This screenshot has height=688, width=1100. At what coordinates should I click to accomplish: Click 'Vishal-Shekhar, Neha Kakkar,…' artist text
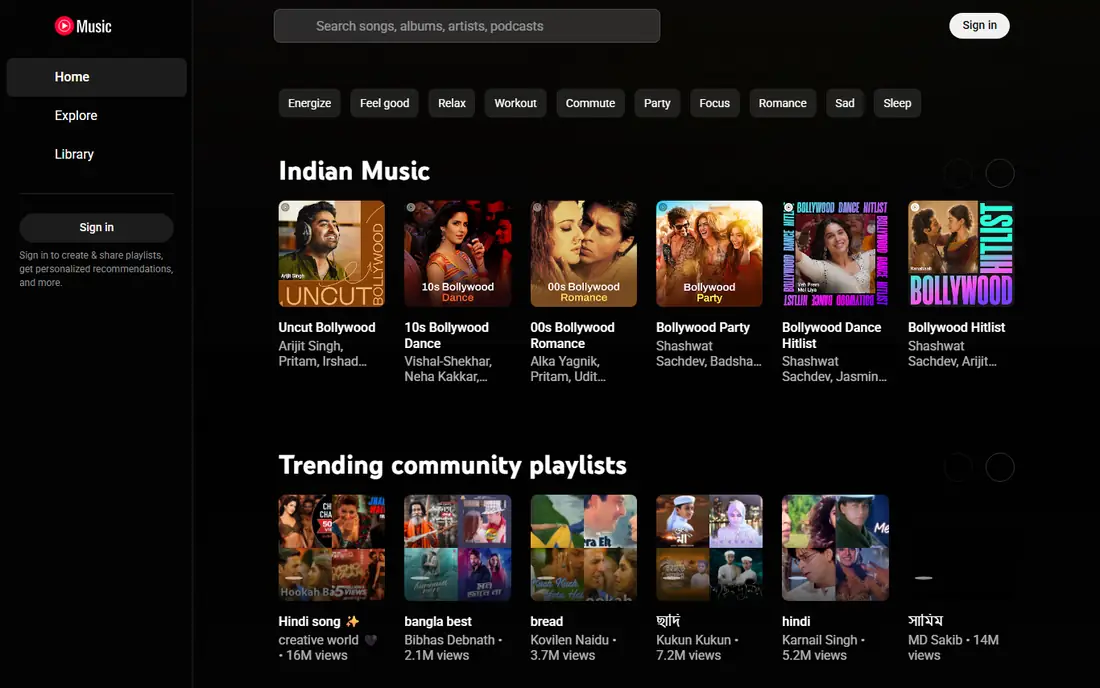point(448,369)
